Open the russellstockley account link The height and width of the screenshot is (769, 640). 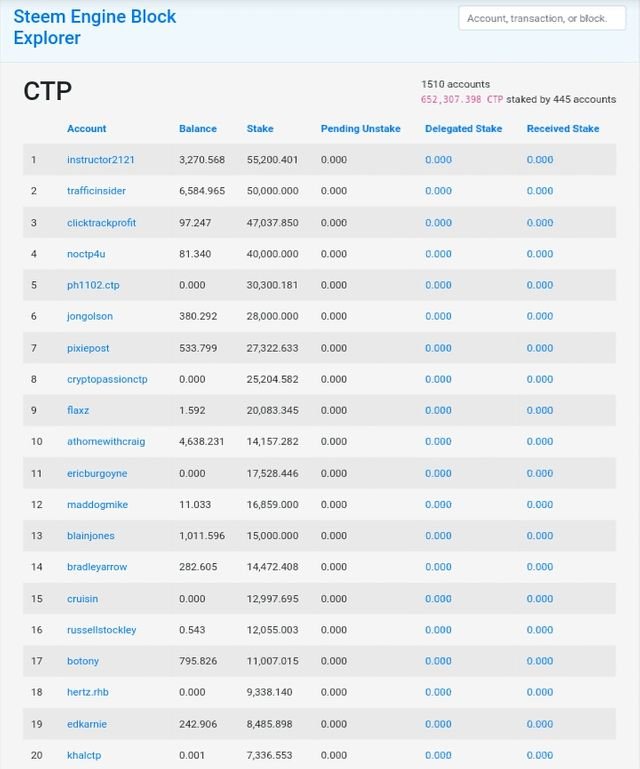pyautogui.click(x=101, y=630)
